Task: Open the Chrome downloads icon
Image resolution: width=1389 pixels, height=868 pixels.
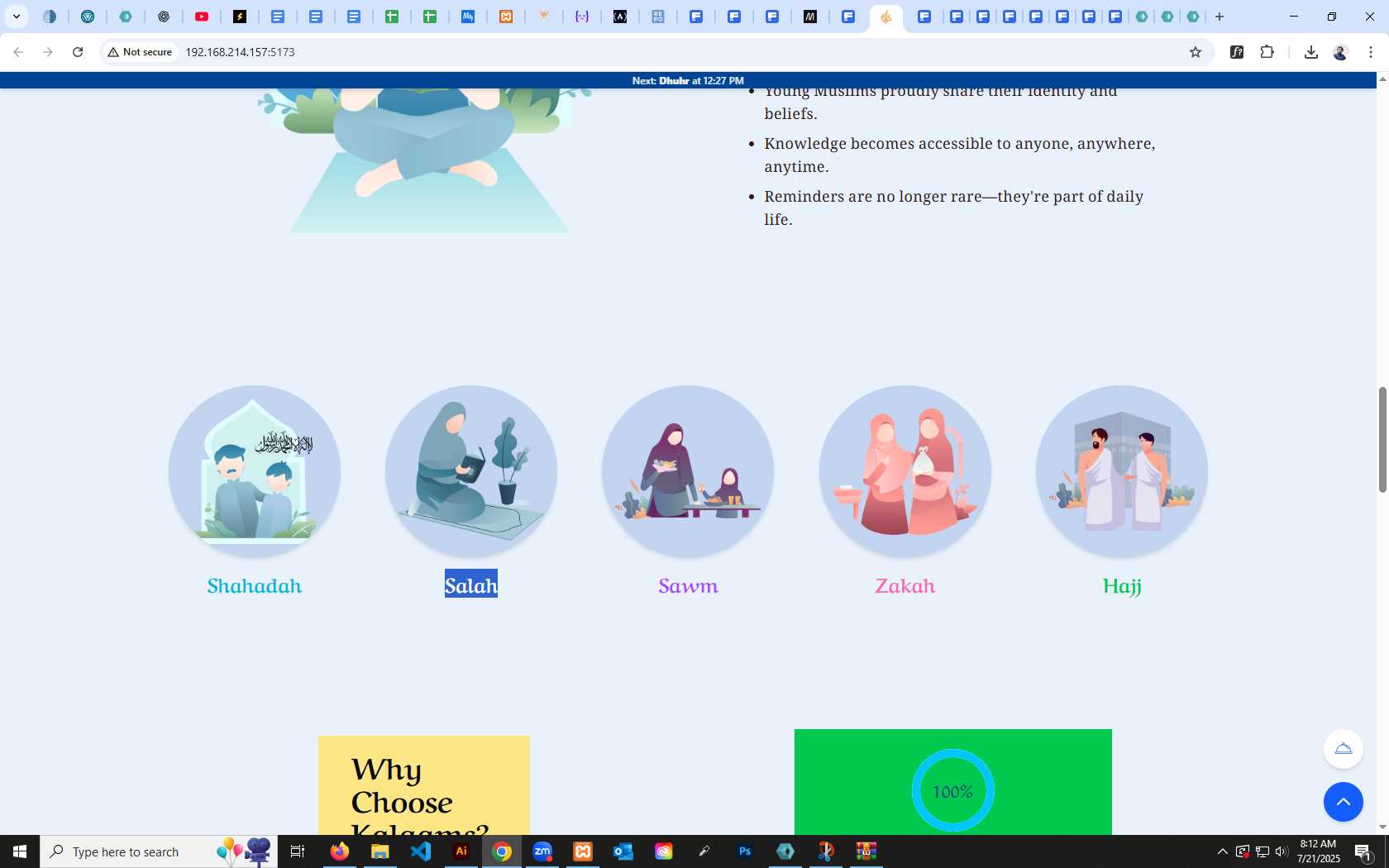Action: (x=1310, y=52)
